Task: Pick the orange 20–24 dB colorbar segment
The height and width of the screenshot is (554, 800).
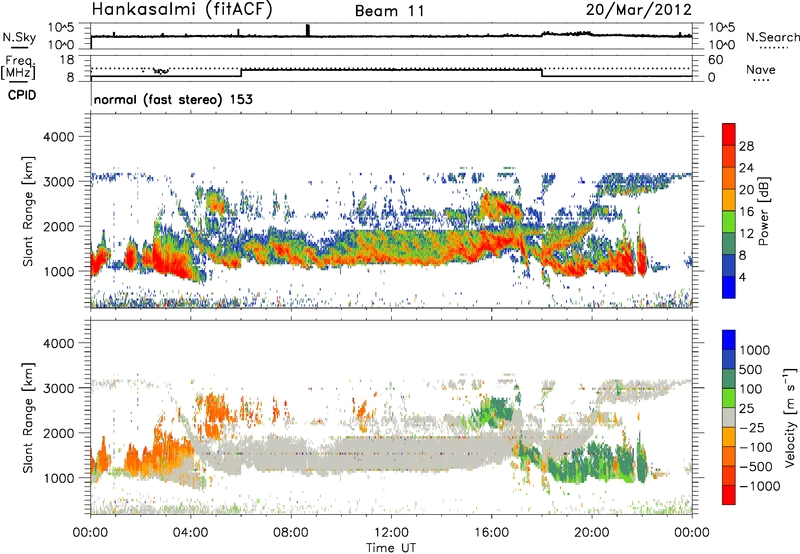Action: 729,179
